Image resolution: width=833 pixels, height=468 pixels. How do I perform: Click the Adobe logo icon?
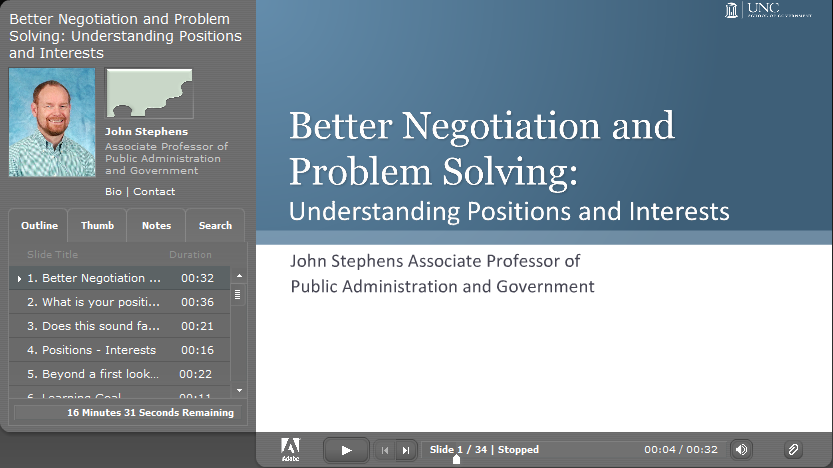(290, 449)
